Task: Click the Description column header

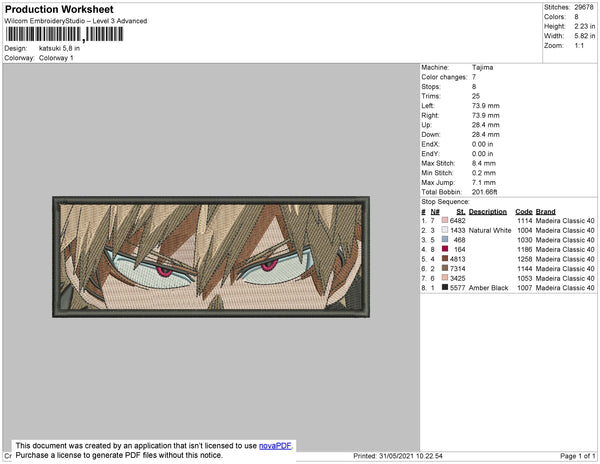Action: point(488,212)
